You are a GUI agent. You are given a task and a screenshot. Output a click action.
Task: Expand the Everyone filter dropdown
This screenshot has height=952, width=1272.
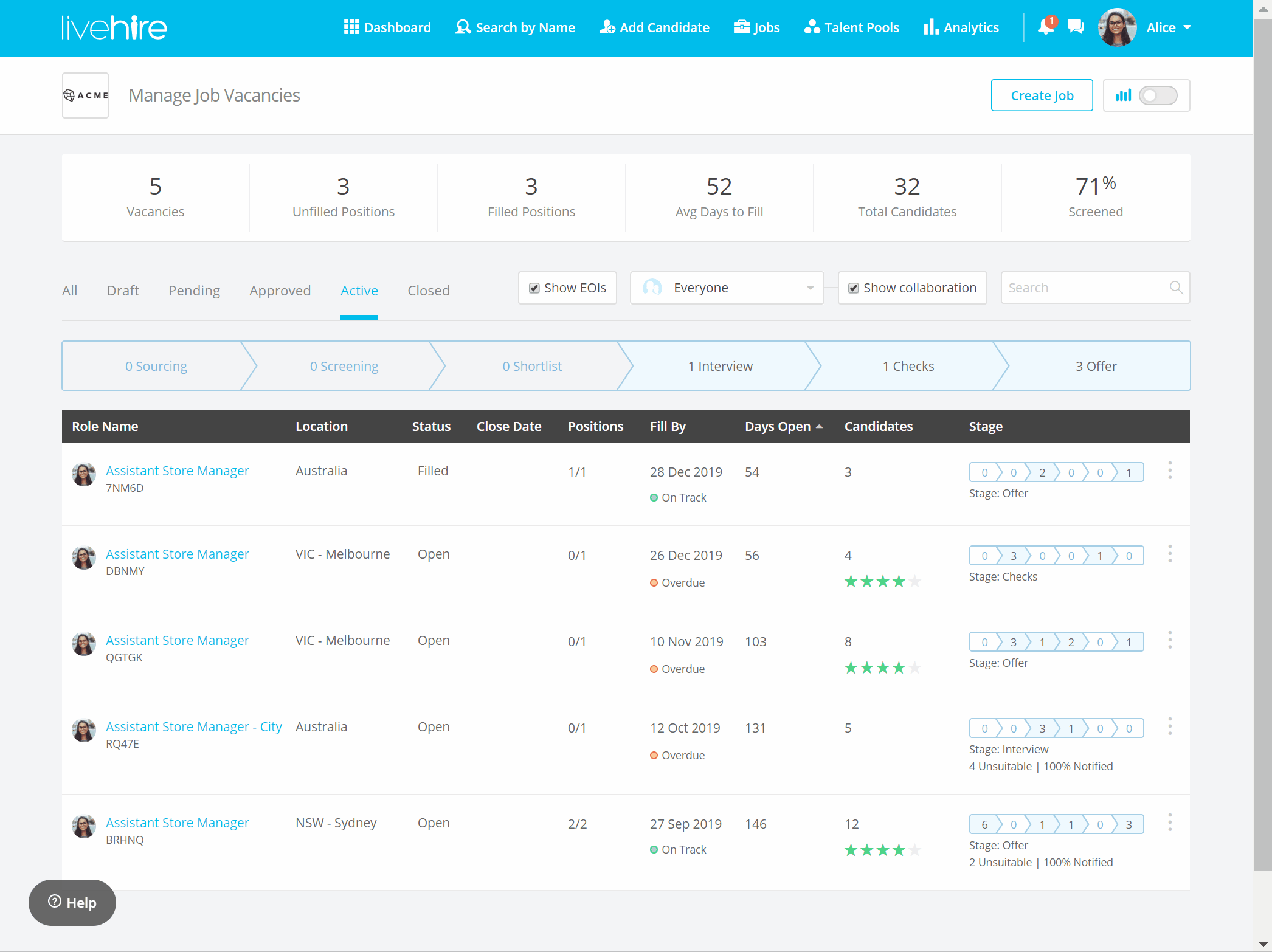pos(727,288)
